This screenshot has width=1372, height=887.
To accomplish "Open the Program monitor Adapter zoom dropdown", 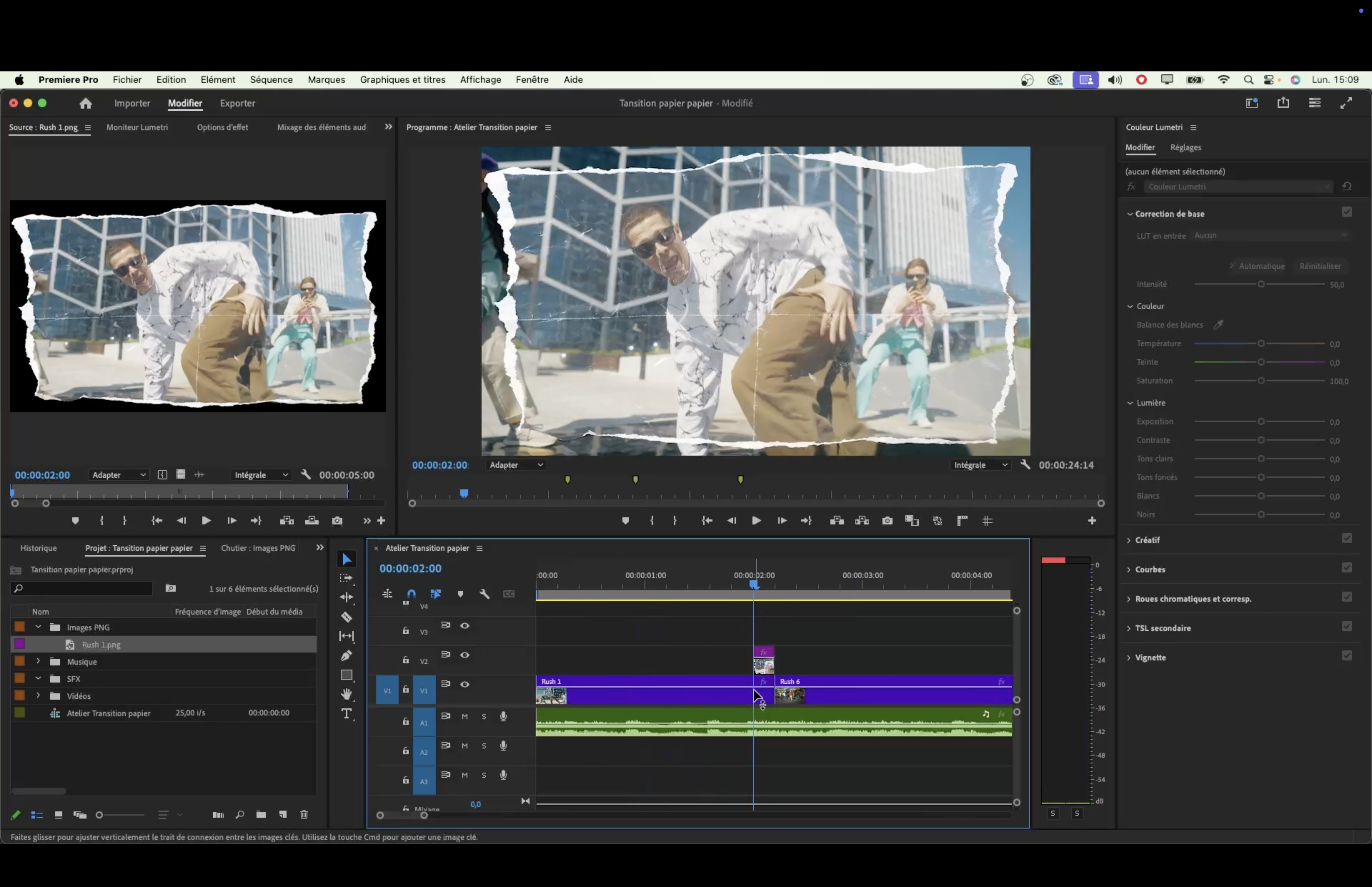I will click(x=516, y=465).
